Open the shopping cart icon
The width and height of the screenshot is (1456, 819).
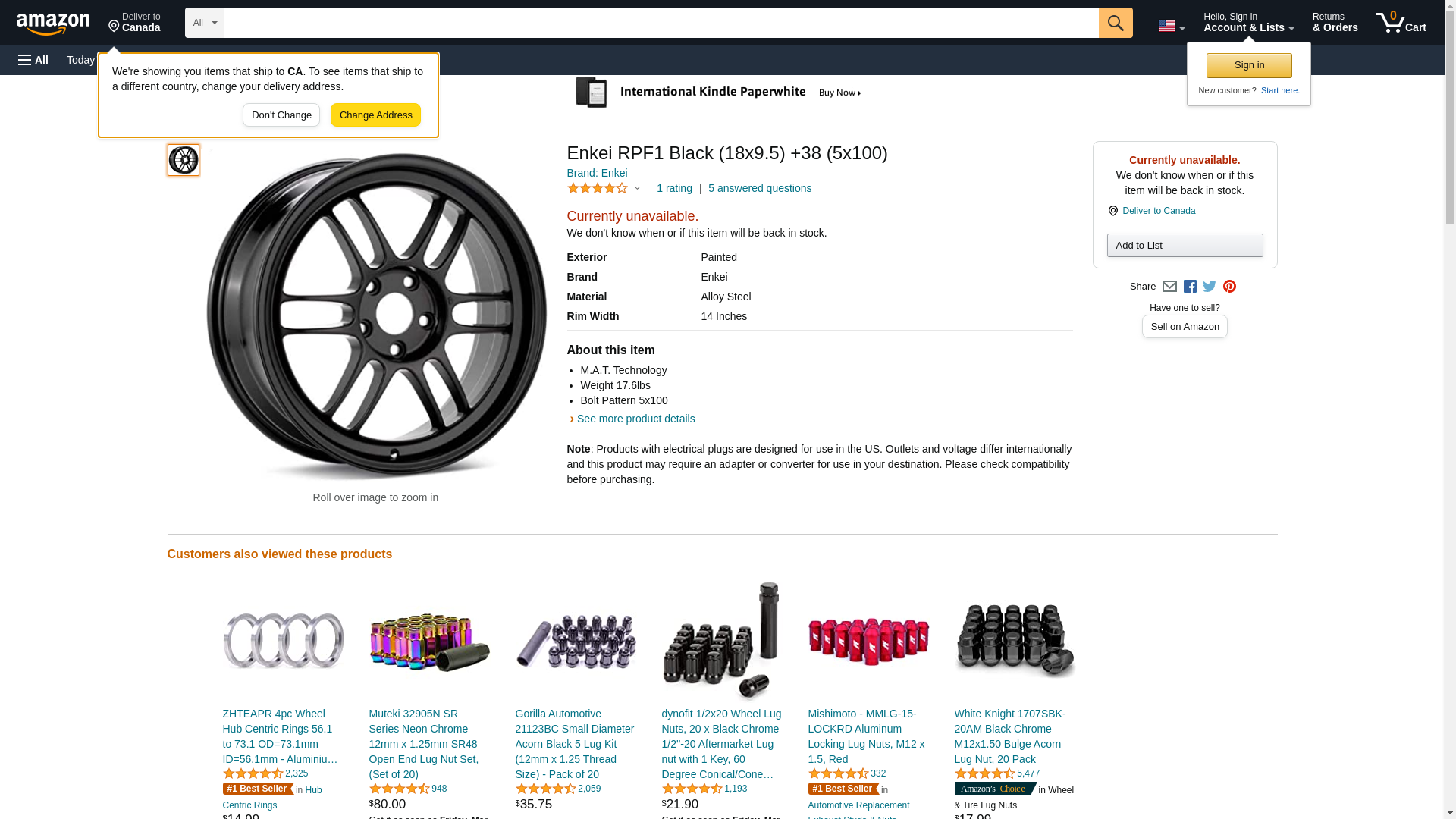pos(1401,23)
